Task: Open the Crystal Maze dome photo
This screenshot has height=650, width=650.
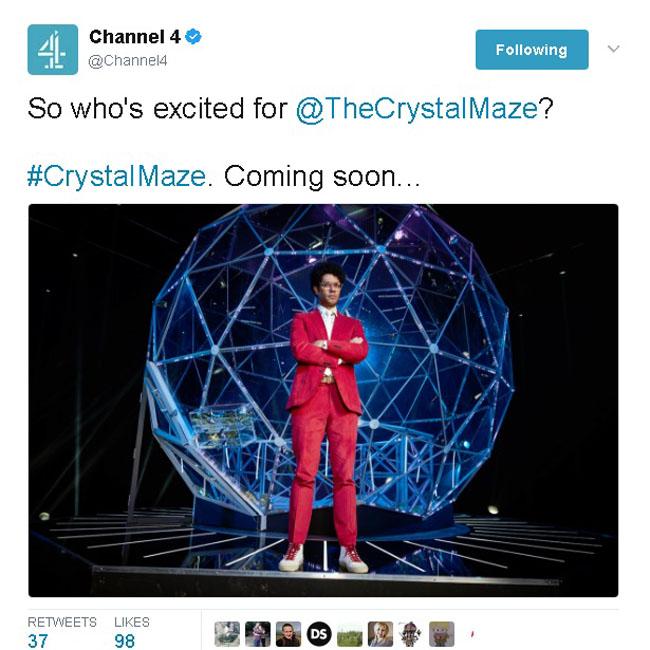Action: coord(323,400)
